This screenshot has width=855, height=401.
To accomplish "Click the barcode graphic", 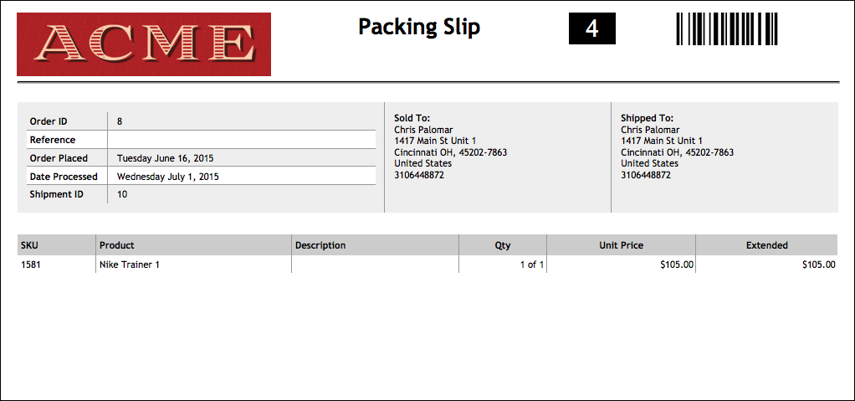I will 727,29.
